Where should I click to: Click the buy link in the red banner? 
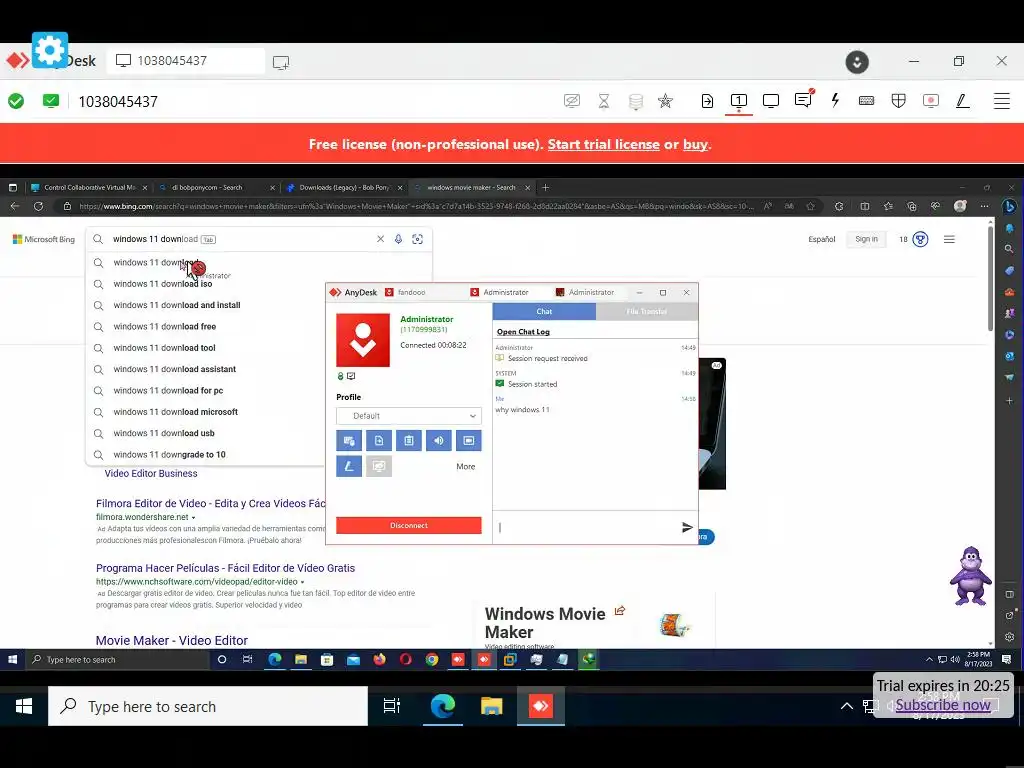(695, 144)
